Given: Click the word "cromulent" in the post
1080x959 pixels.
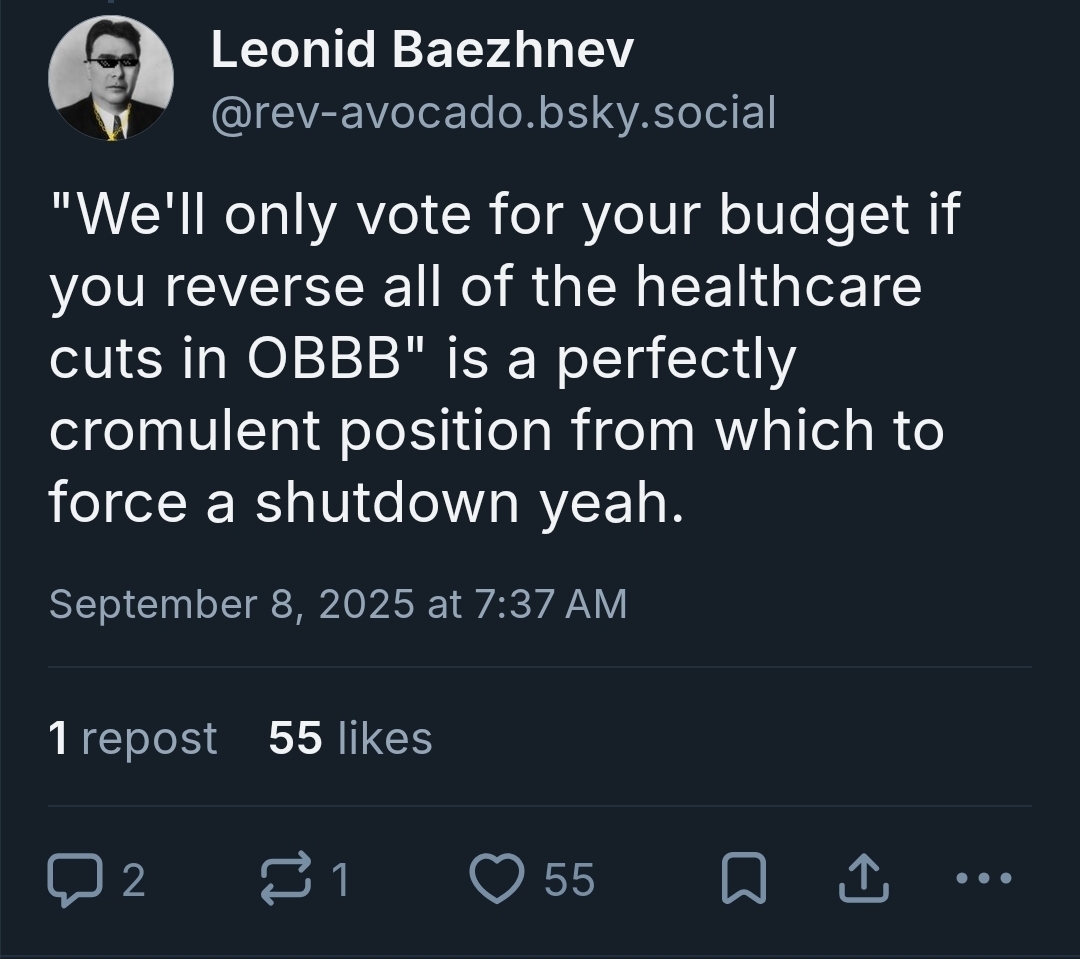Looking at the screenshot, I should (x=185, y=431).
